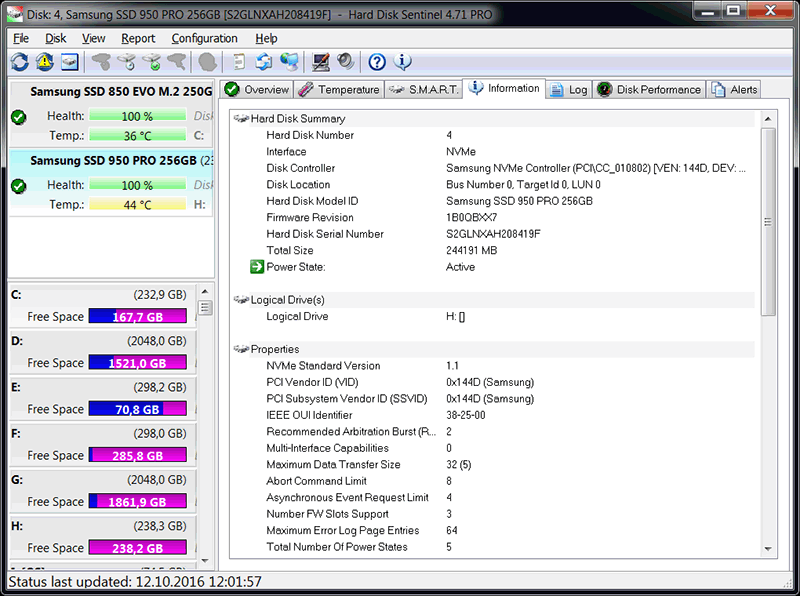This screenshot has width=800, height=596.
Task: Collapse the Properties section
Action: pos(241,350)
